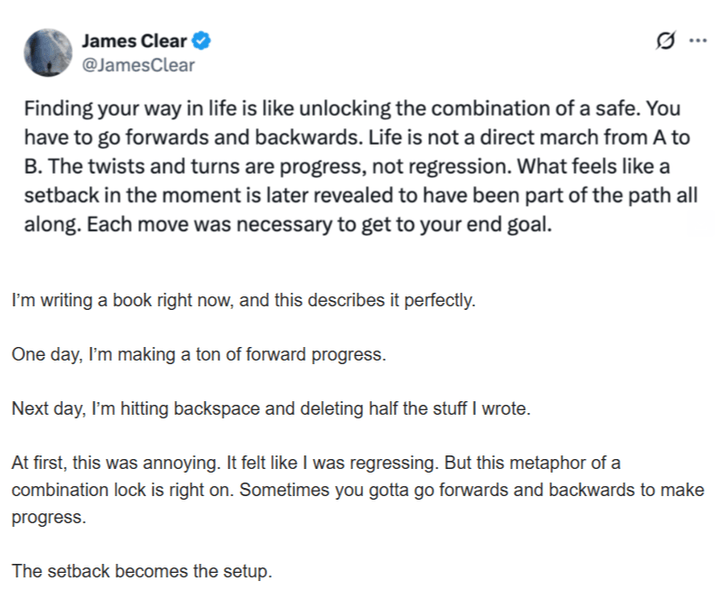Screen dimensions: 728x600
Task: Click the tweet sentence starting "Finding your way"
Action: [200, 108]
